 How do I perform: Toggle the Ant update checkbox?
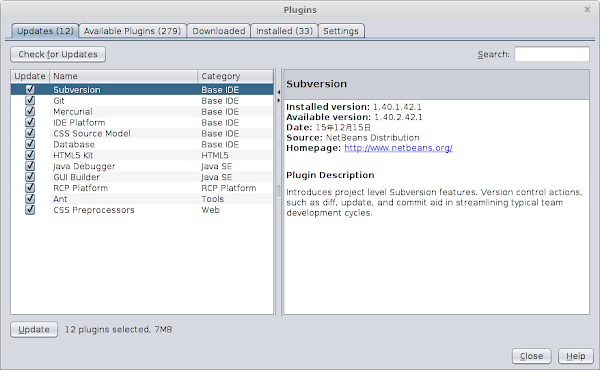30,199
